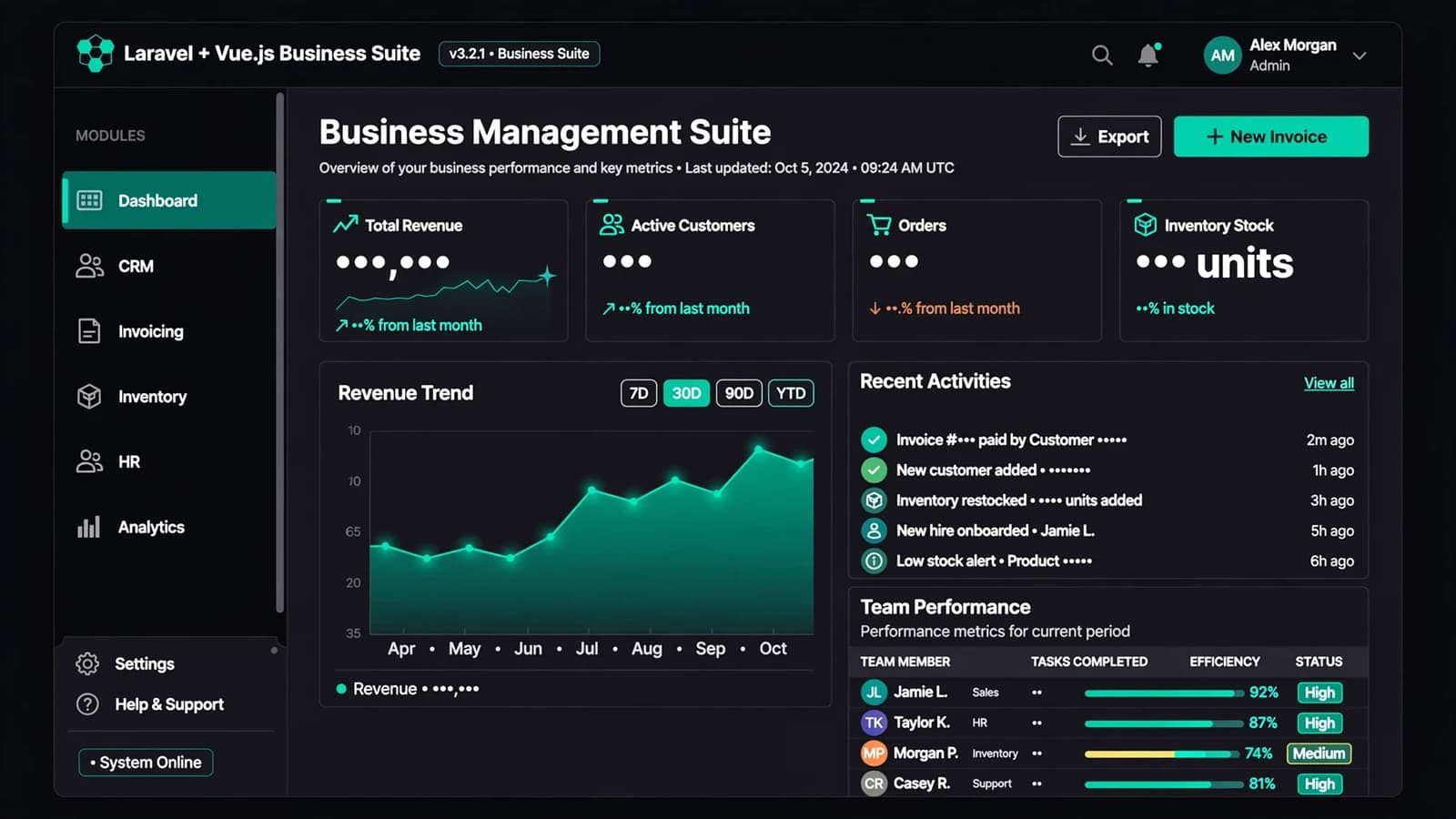View all recent activities

coord(1329,383)
